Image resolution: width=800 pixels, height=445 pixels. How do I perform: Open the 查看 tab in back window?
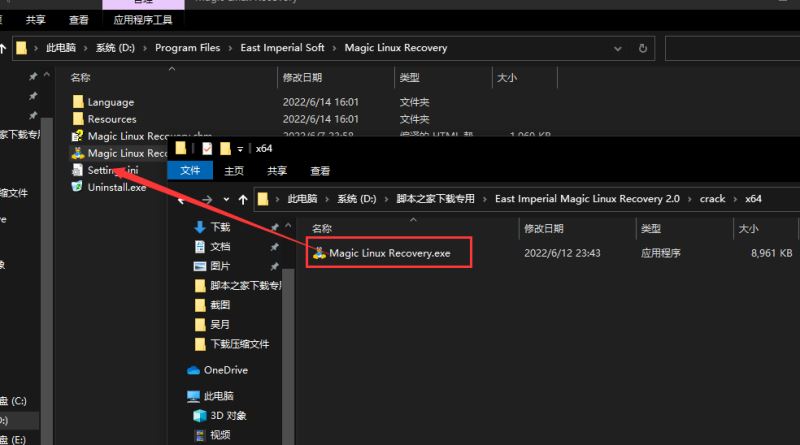pos(78,20)
